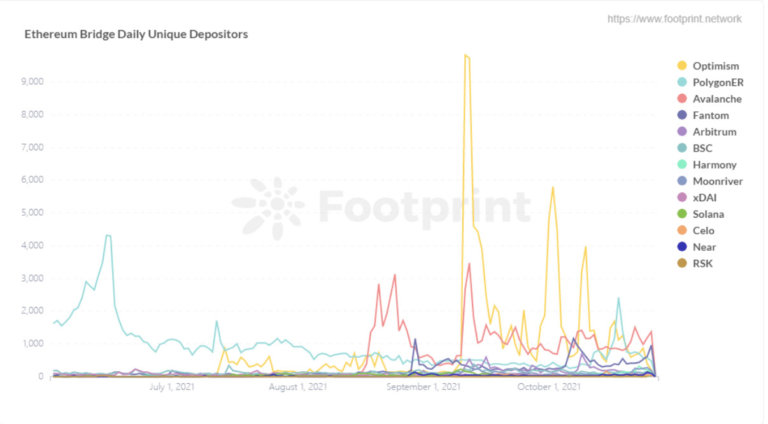Click the Moonriver legend dot

[682, 181]
